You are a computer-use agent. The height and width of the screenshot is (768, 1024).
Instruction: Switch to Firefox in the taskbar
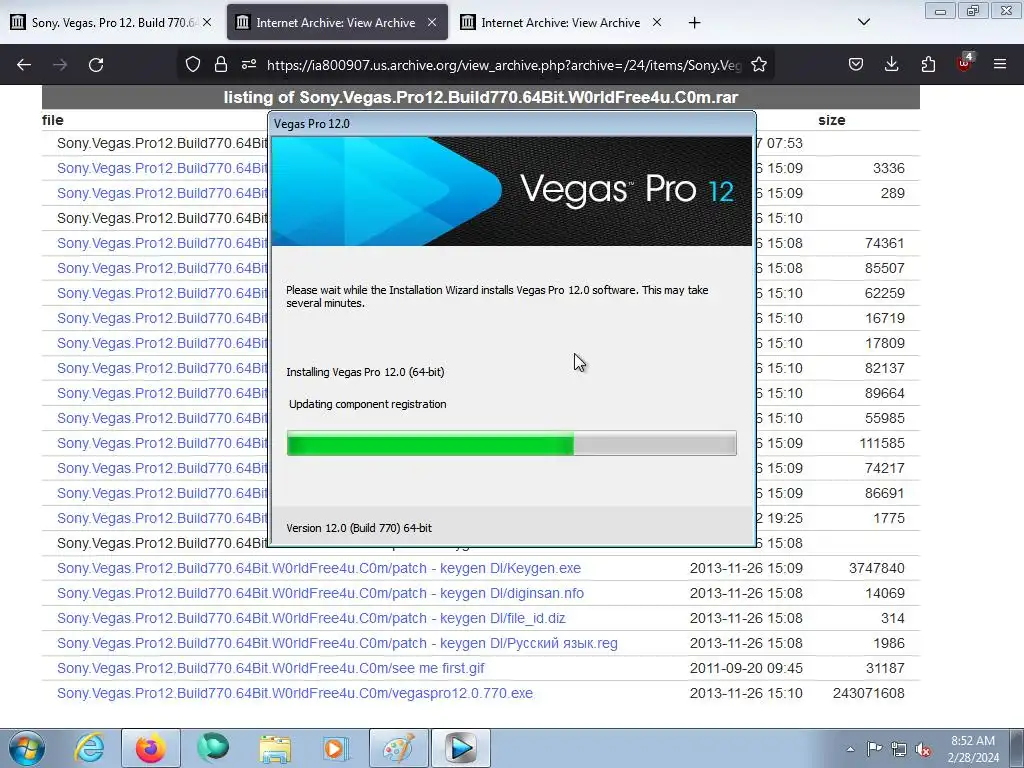tap(150, 748)
